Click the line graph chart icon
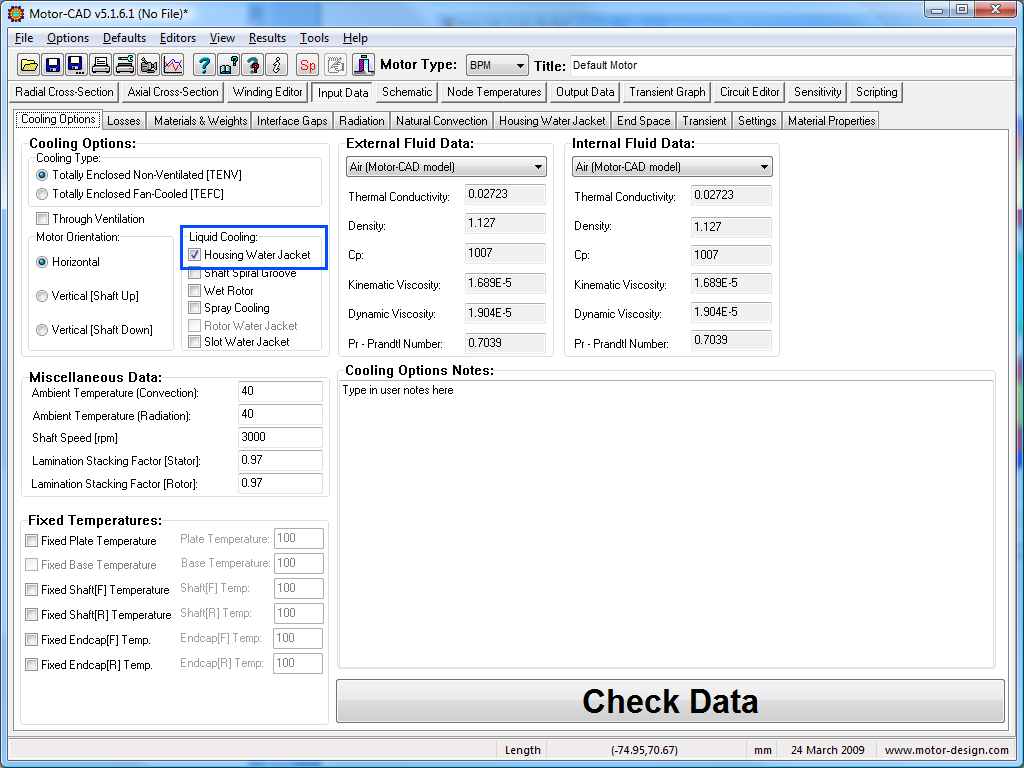Image resolution: width=1024 pixels, height=768 pixels. pos(173,65)
